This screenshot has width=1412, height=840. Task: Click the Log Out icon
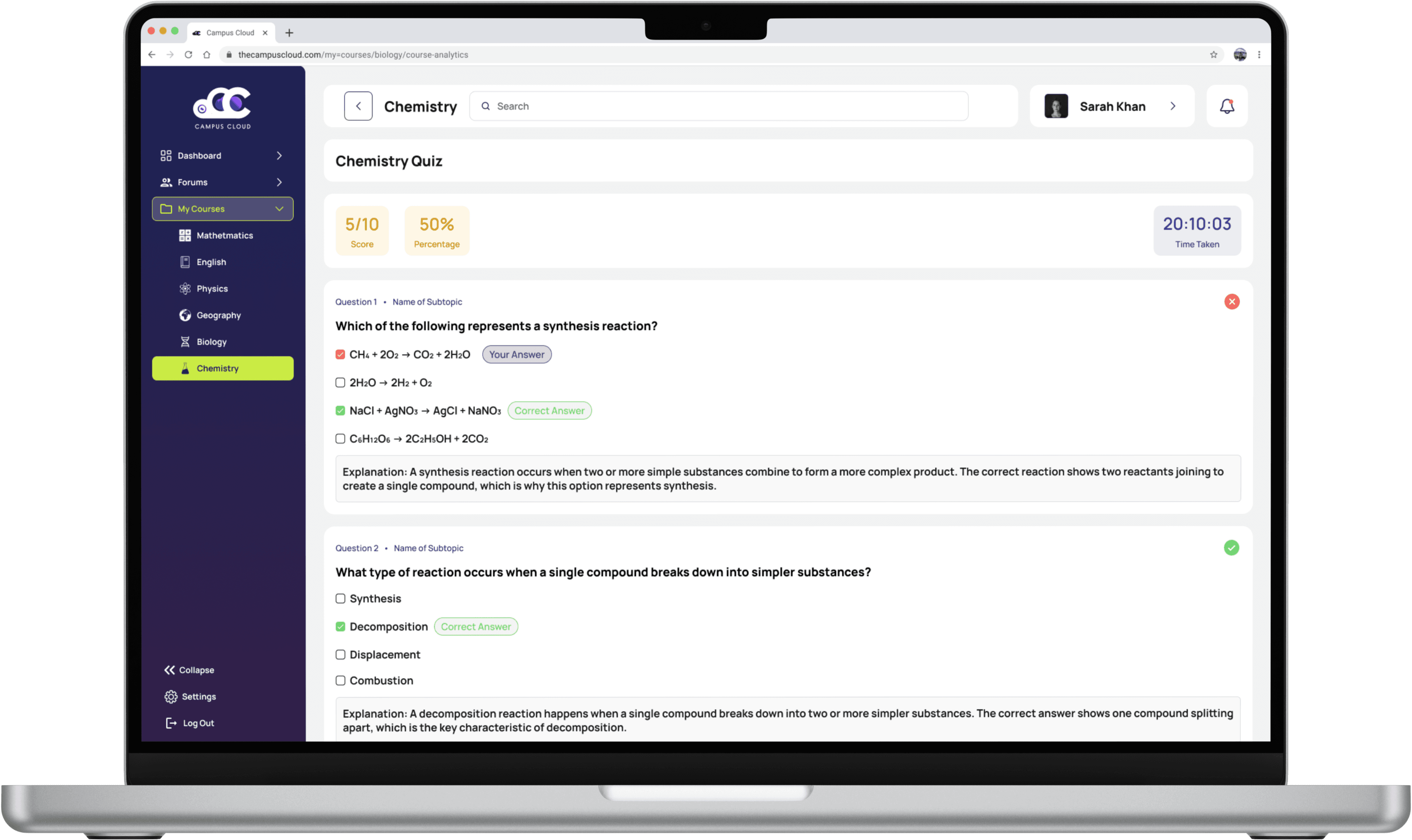coord(171,723)
